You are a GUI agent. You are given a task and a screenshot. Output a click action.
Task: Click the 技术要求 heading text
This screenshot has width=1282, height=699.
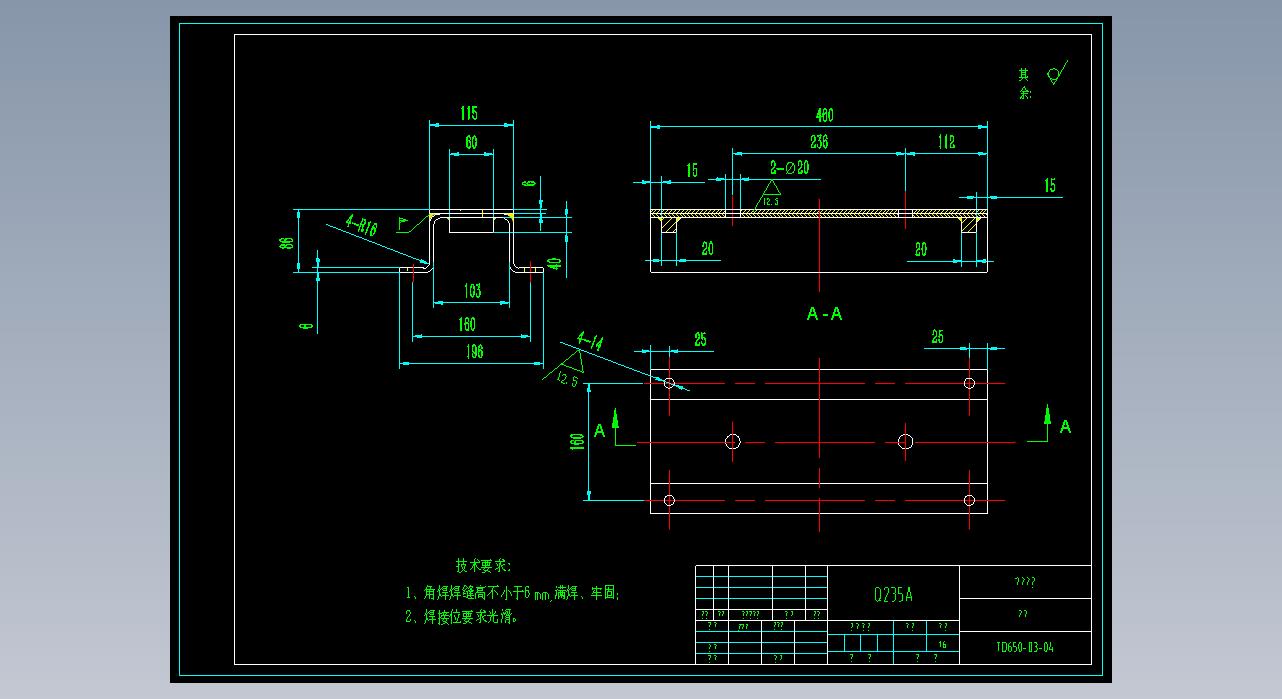pos(483,566)
